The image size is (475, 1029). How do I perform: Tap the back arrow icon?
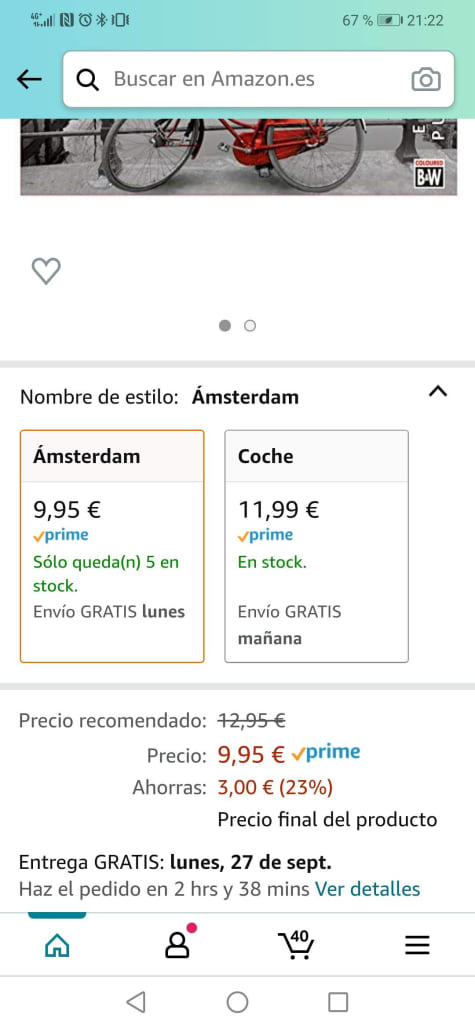tap(29, 79)
